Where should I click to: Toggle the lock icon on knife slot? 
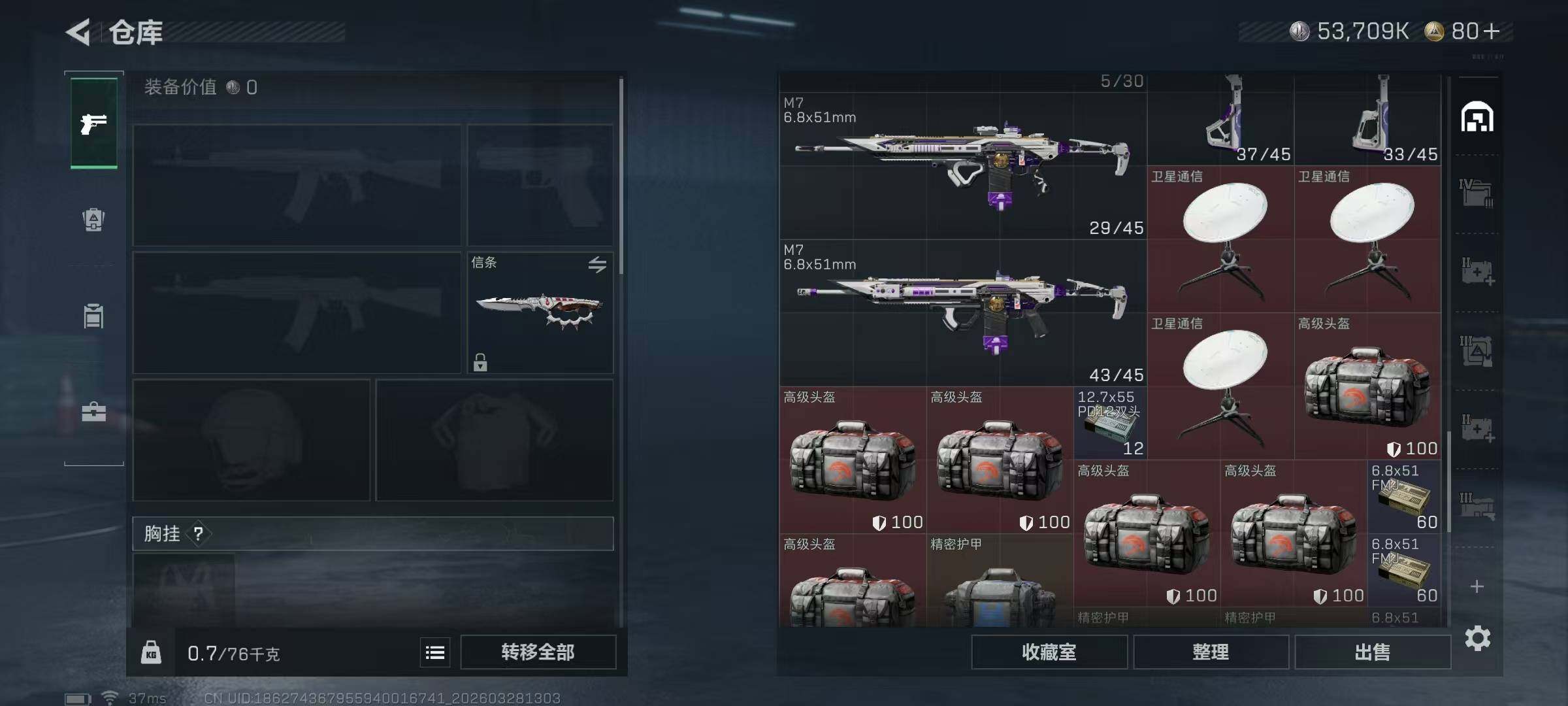pos(480,362)
